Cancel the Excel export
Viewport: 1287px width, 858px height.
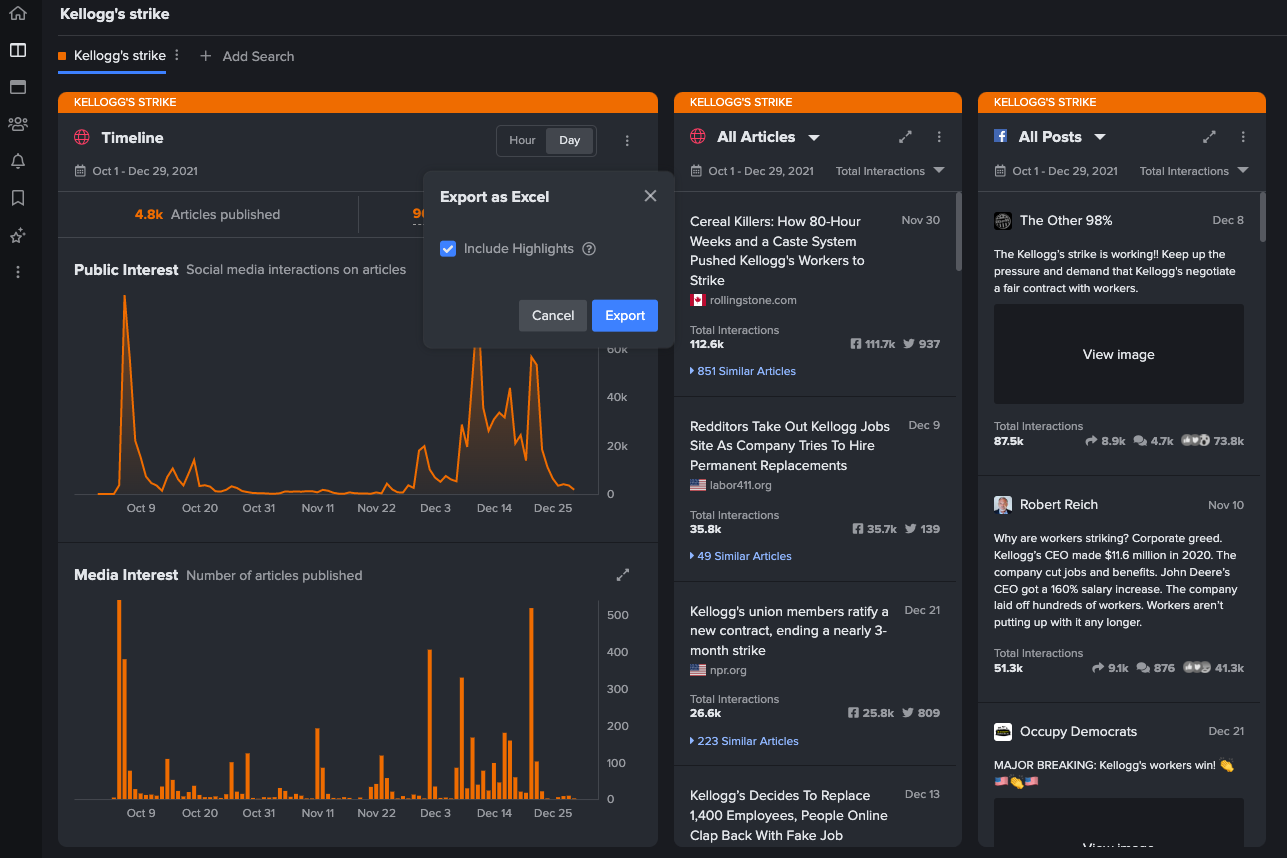[553, 315]
